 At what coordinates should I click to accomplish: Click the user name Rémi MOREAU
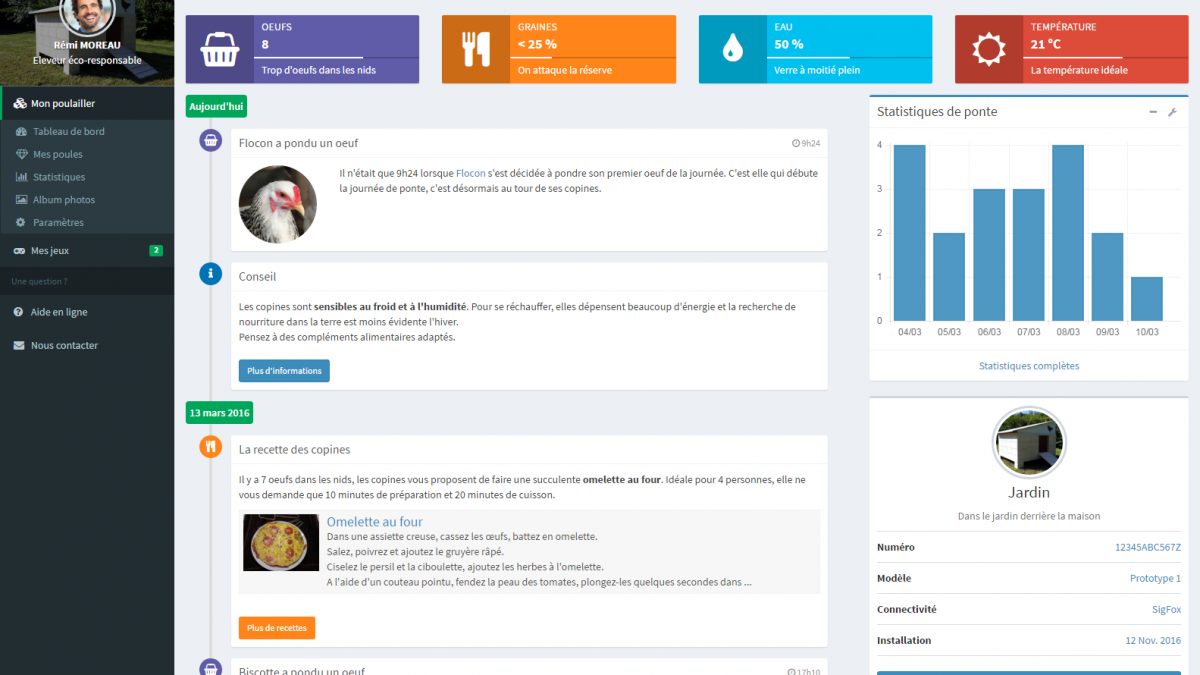coord(87,45)
